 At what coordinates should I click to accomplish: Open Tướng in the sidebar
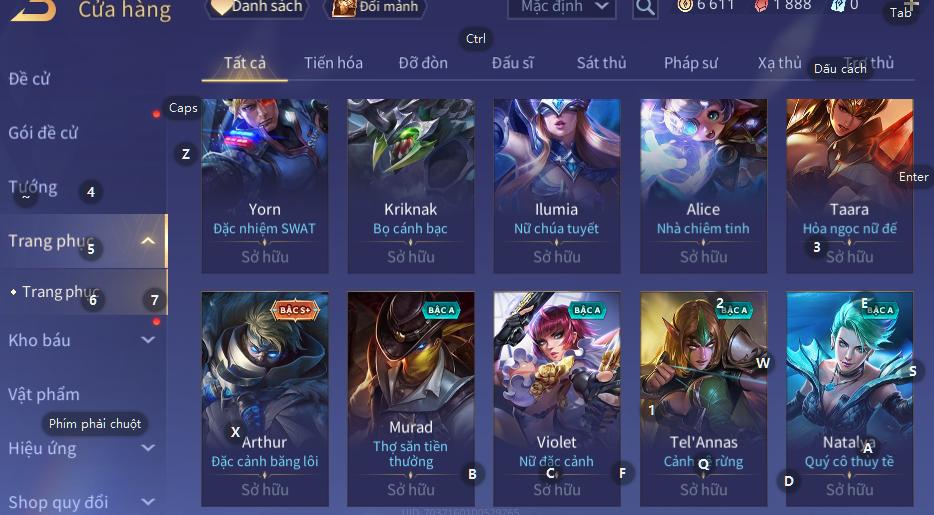[33, 187]
